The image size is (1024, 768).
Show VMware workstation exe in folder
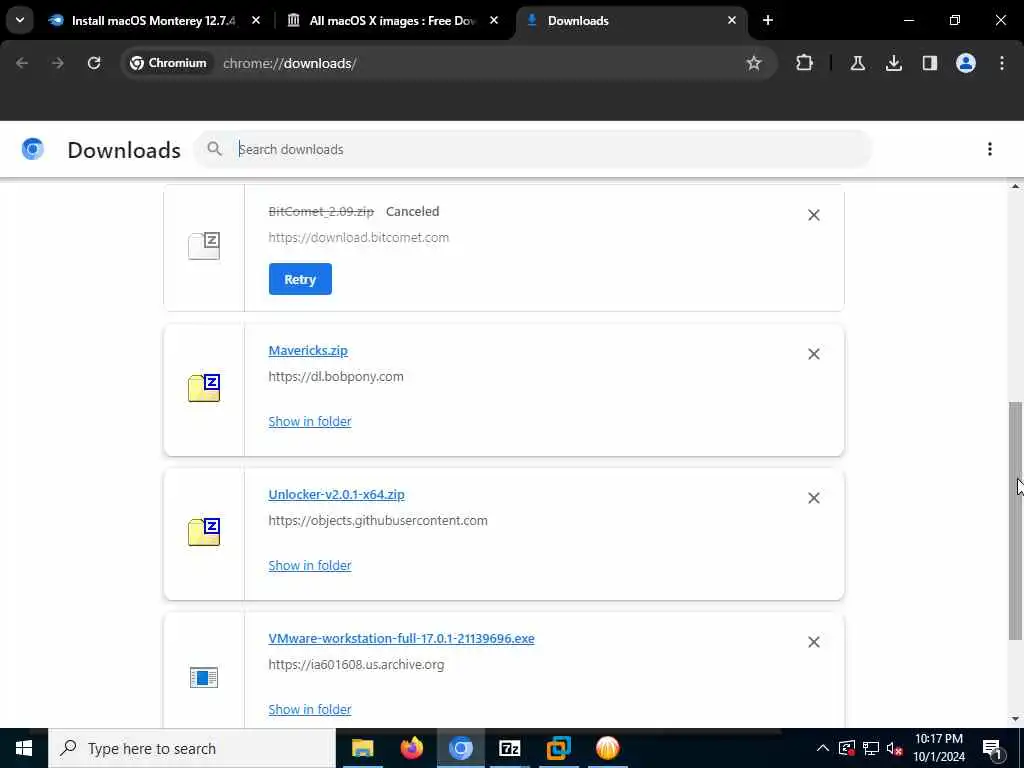point(310,709)
